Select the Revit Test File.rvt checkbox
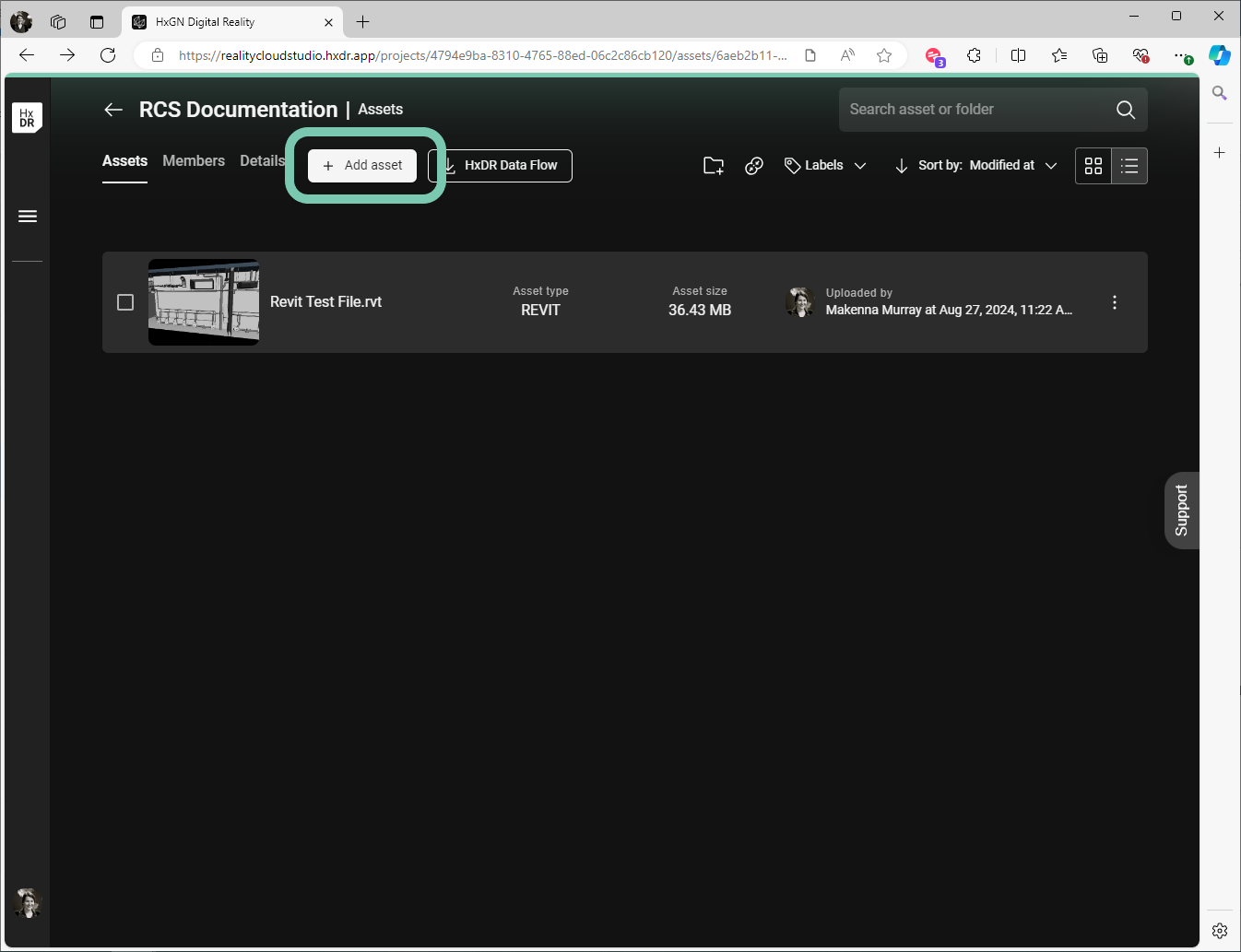Screen dimensions: 1241x952 pos(125,302)
